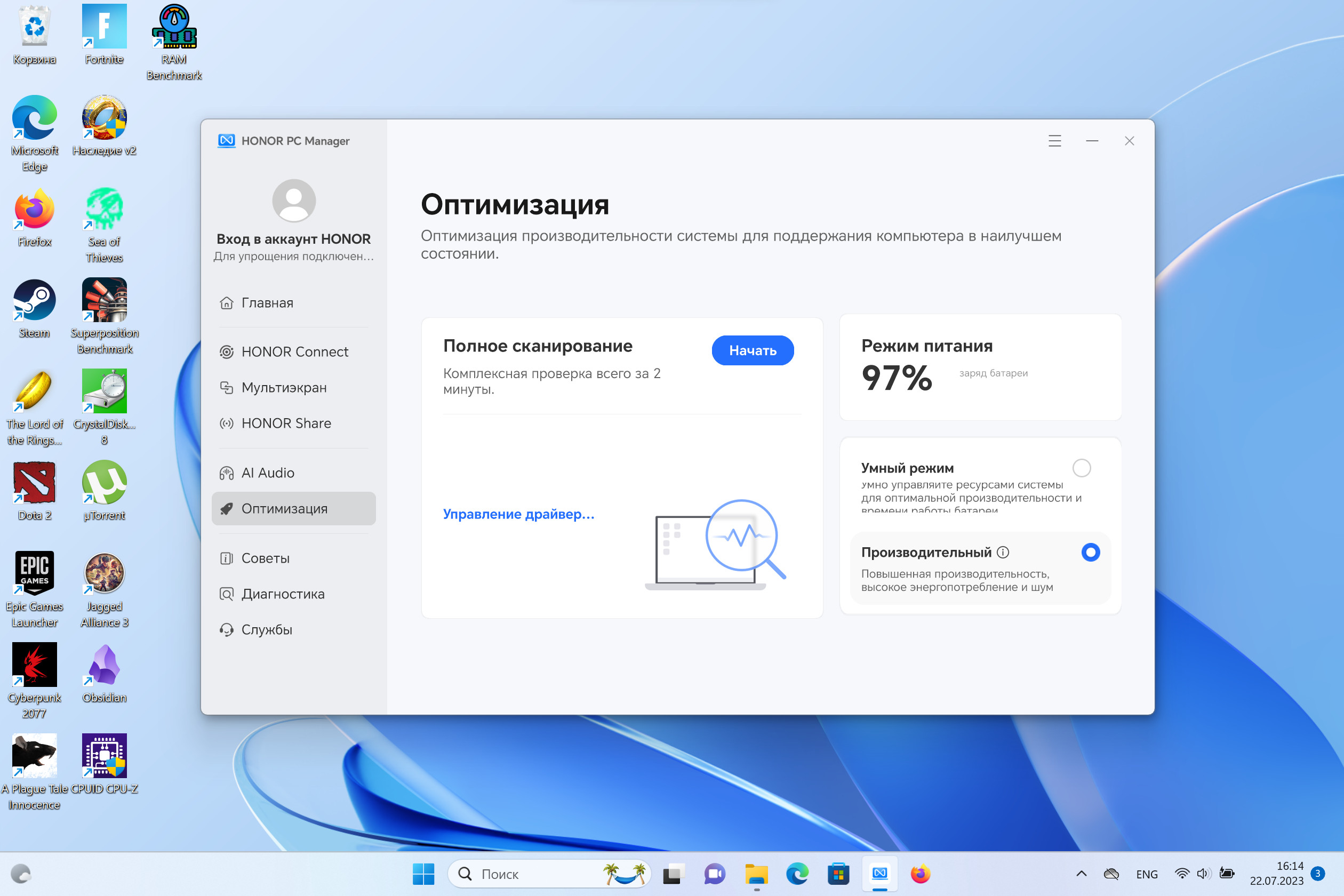Open The Lord of the Rings shortcut
Viewport: 1344px width, 896px height.
coord(34,407)
